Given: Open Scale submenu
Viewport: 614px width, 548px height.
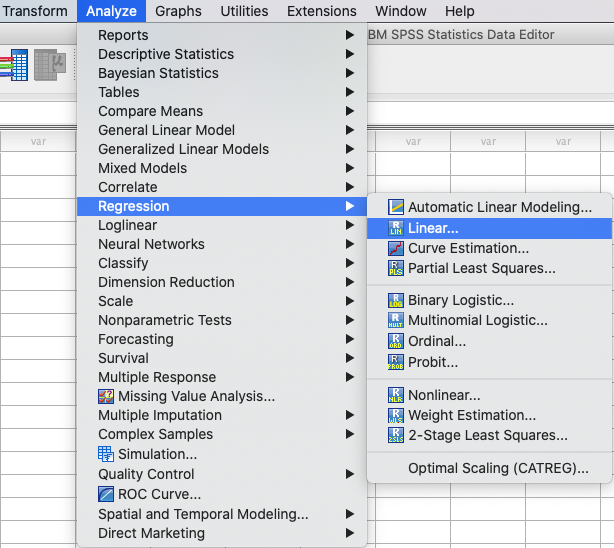Looking at the screenshot, I should [222, 301].
